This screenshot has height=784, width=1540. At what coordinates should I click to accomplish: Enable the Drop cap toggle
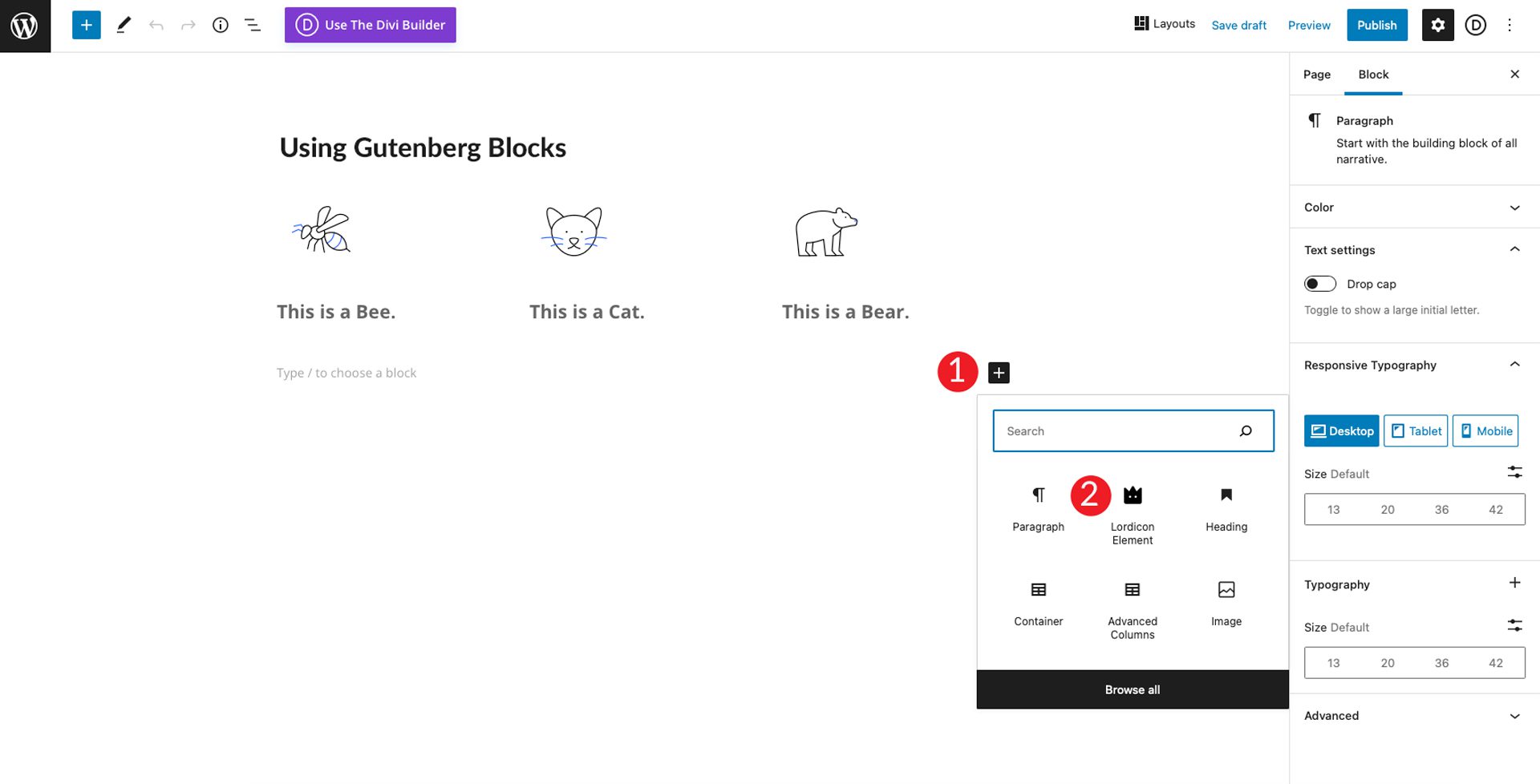coord(1319,283)
